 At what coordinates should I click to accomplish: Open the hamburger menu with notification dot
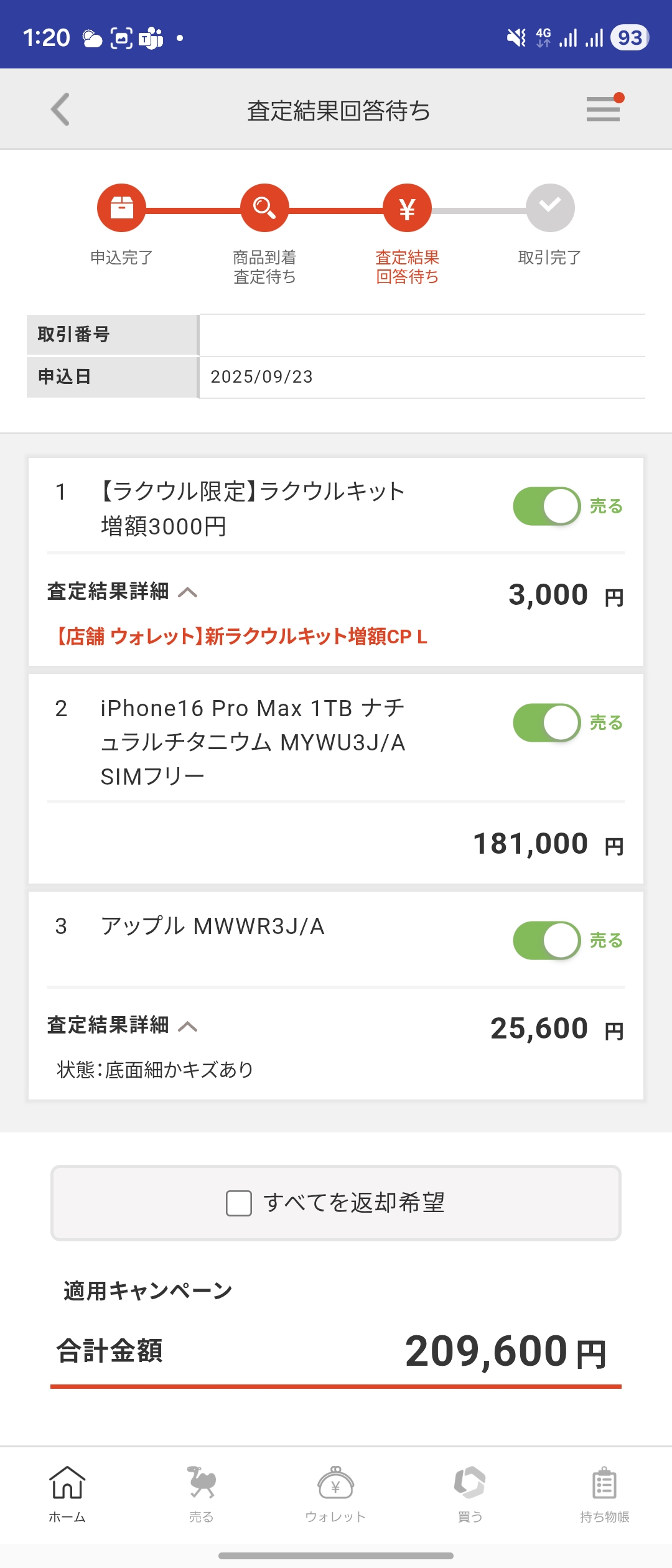603,110
